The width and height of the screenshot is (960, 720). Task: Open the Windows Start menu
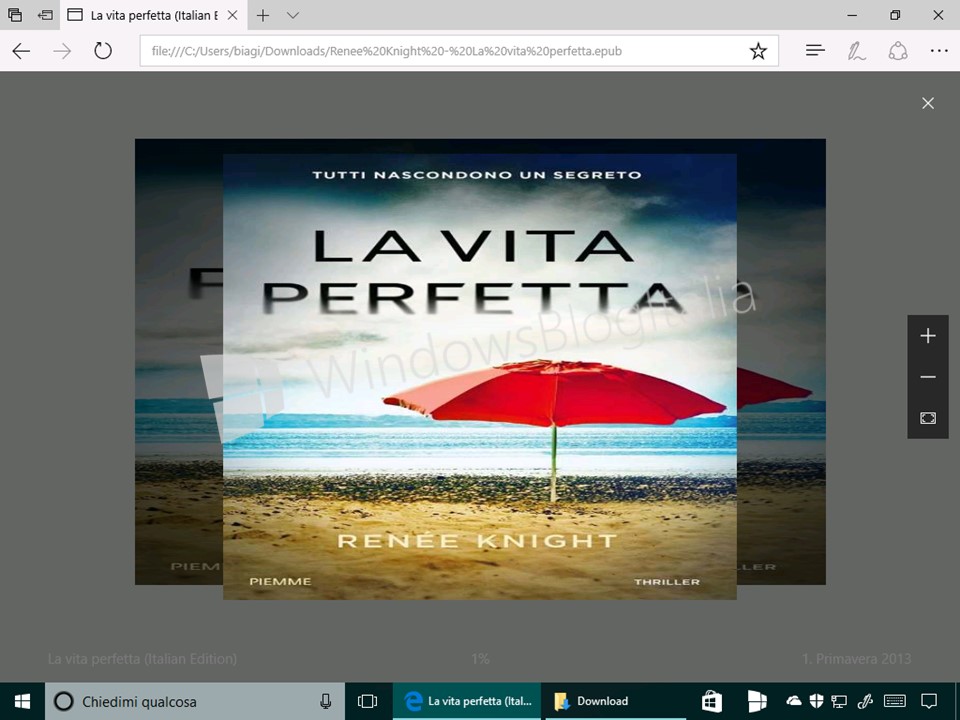22,701
